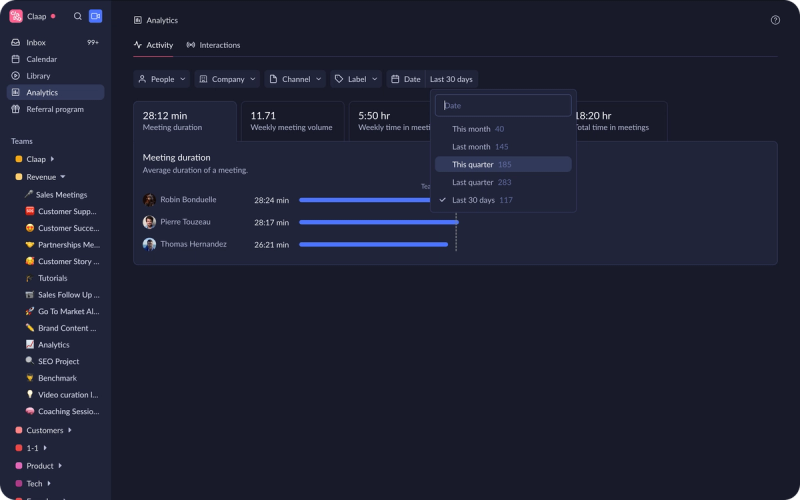Open the Customer Story channel
Viewport: 800px width, 500px height.
62,261
